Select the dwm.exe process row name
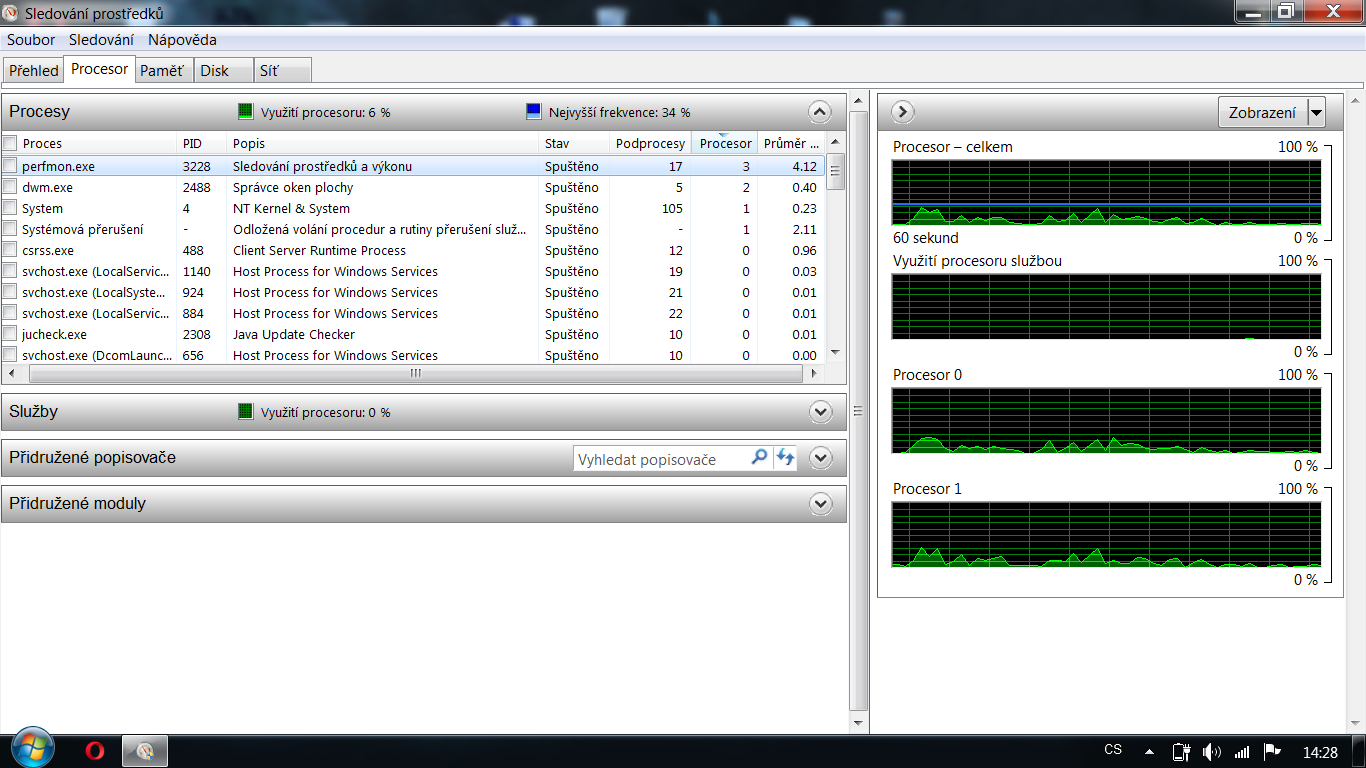Viewport: 1366px width, 768px height. [x=47, y=188]
